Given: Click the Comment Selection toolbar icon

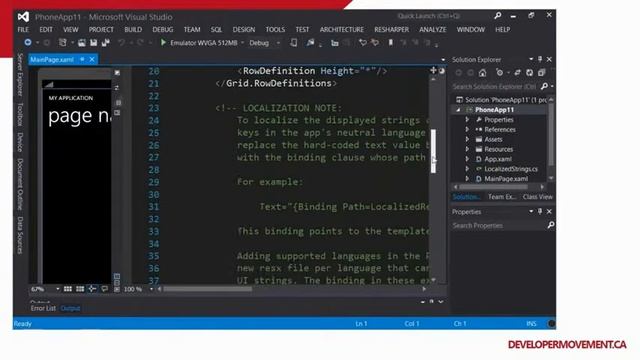Looking at the screenshot, I should tap(362, 42).
